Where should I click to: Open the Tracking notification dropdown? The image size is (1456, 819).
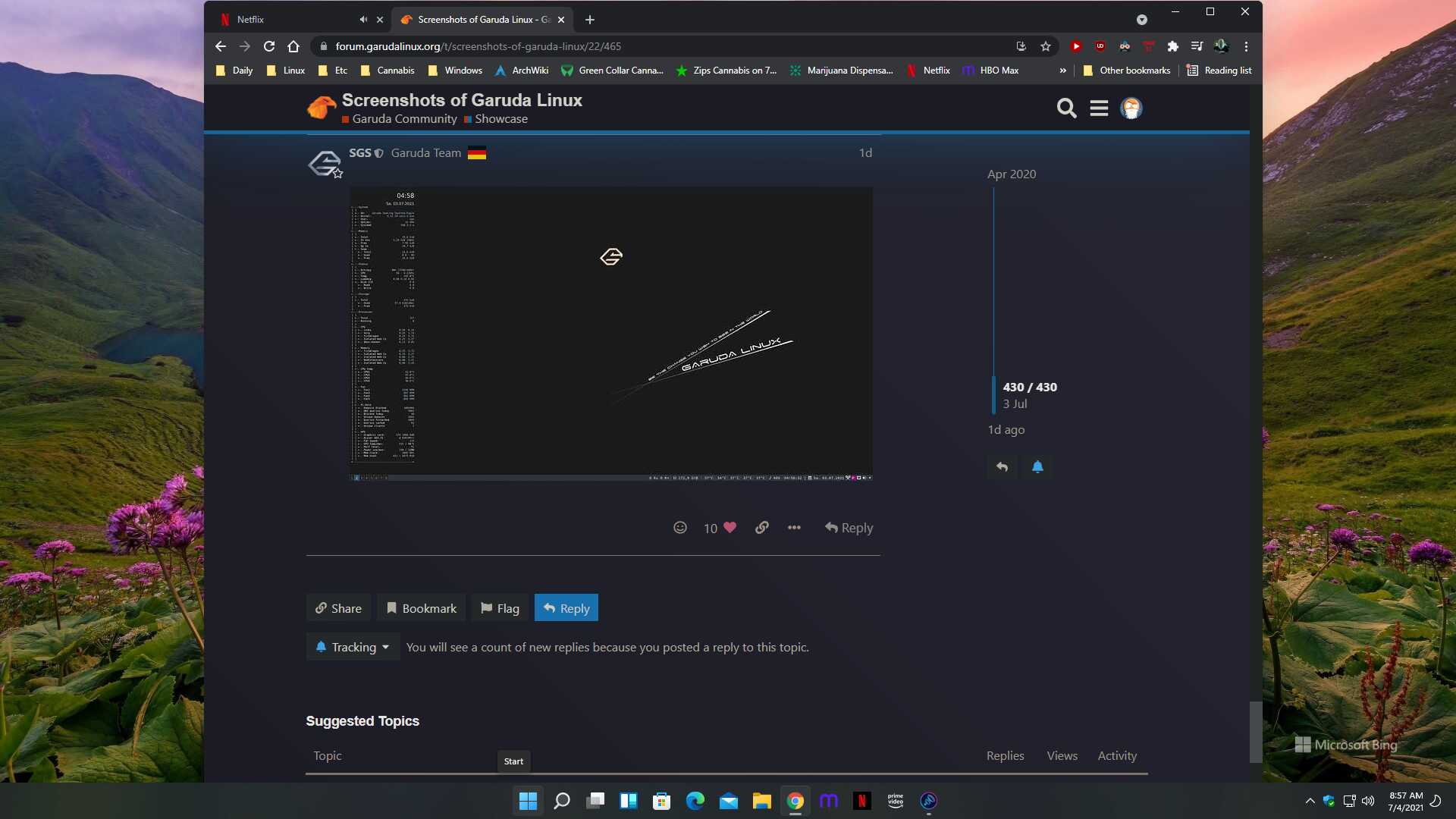[353, 647]
